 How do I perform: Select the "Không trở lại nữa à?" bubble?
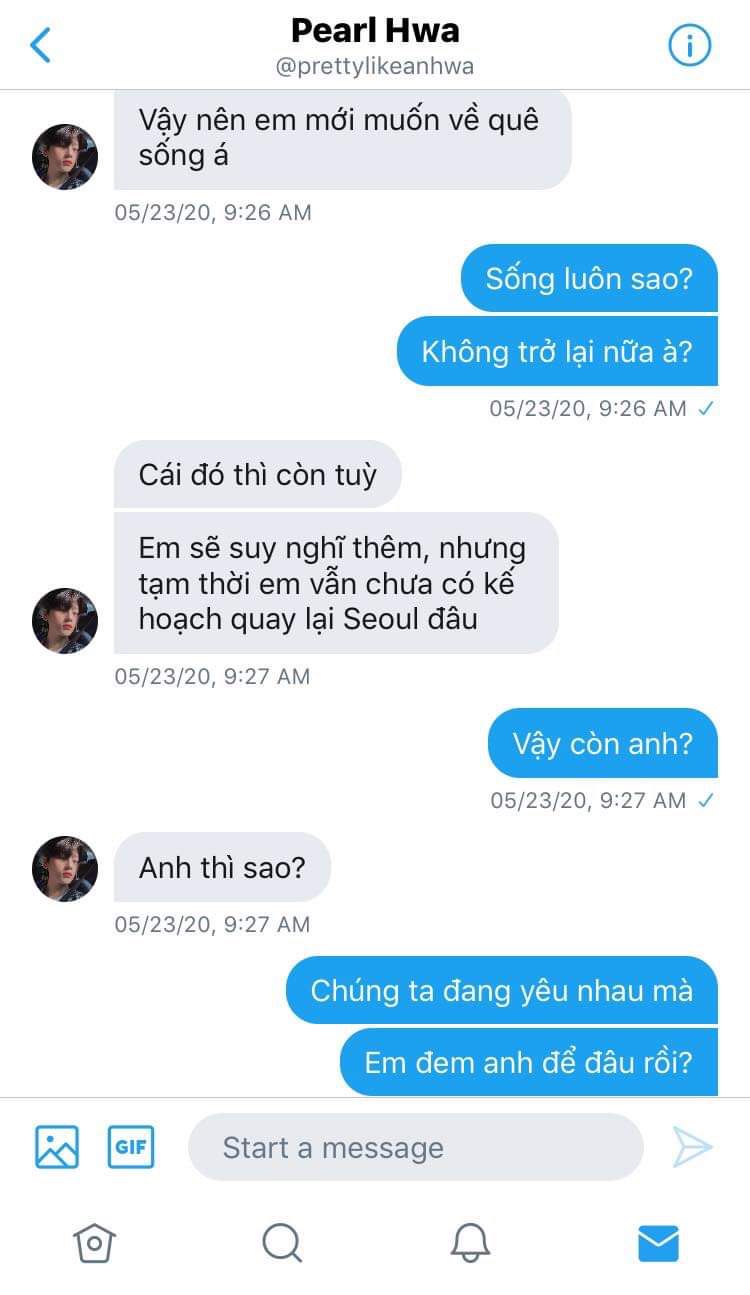click(x=557, y=351)
